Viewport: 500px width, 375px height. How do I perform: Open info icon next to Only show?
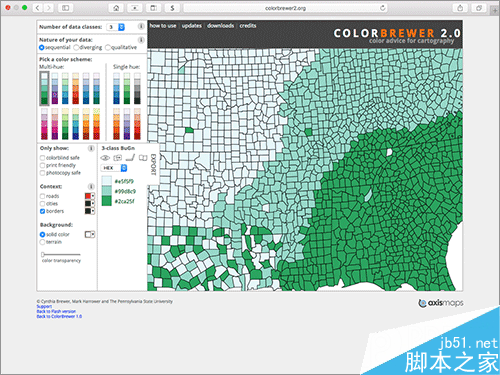click(91, 148)
